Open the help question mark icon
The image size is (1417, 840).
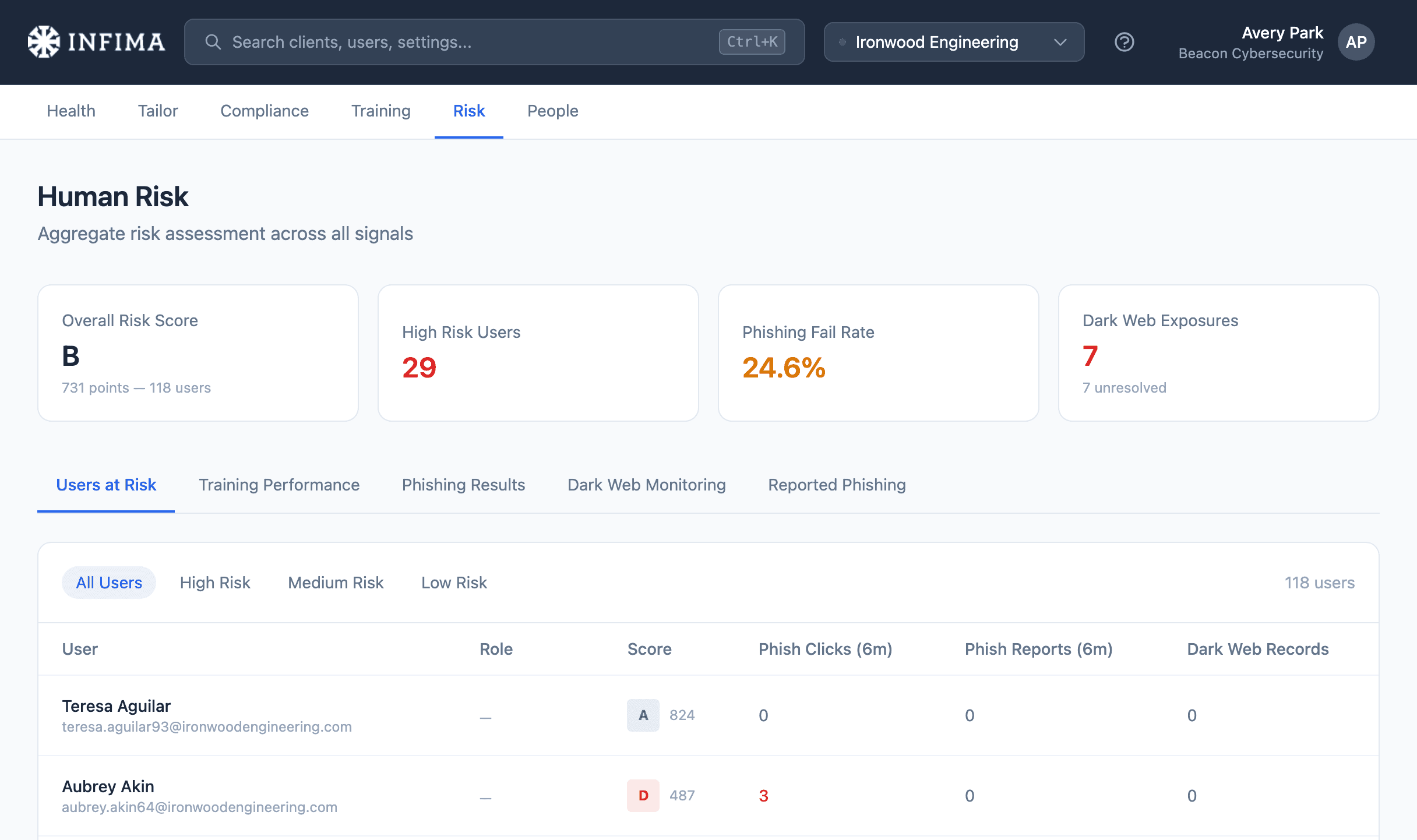(x=1124, y=42)
